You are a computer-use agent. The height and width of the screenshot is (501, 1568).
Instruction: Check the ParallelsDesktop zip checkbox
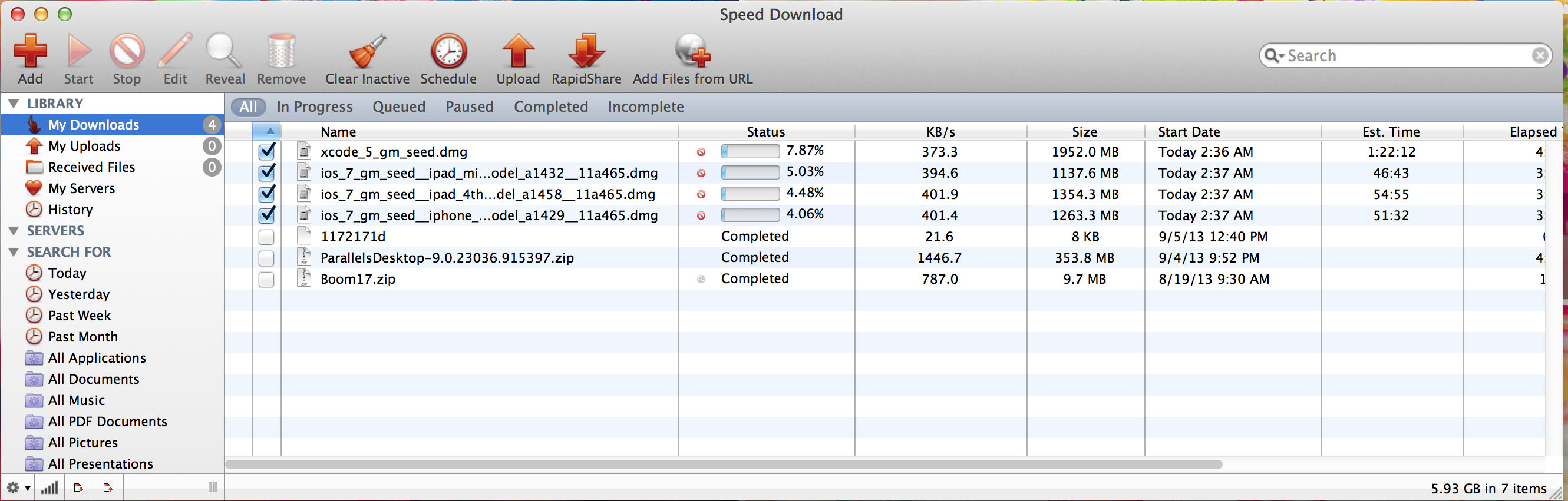pos(266,258)
